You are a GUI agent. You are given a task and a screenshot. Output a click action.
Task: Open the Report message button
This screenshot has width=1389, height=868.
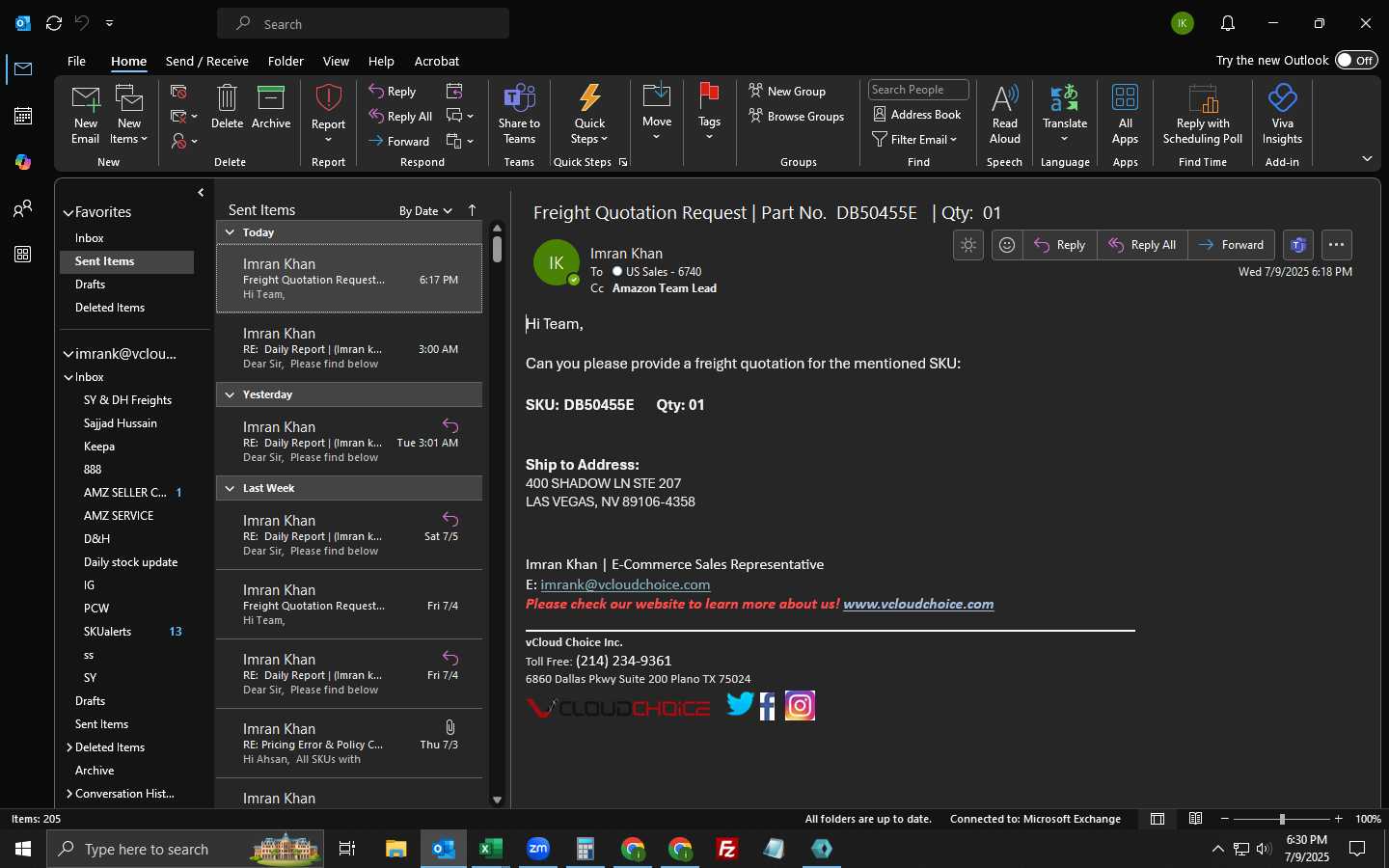(x=328, y=114)
